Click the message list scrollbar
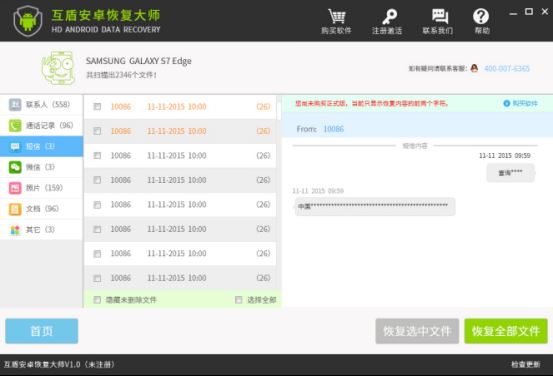 (x=279, y=111)
